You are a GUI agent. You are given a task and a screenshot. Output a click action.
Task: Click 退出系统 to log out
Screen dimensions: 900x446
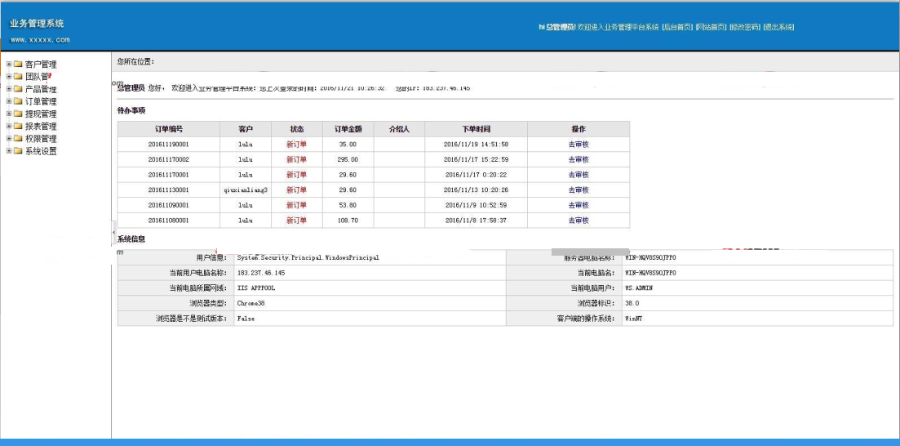pyautogui.click(x=779, y=27)
